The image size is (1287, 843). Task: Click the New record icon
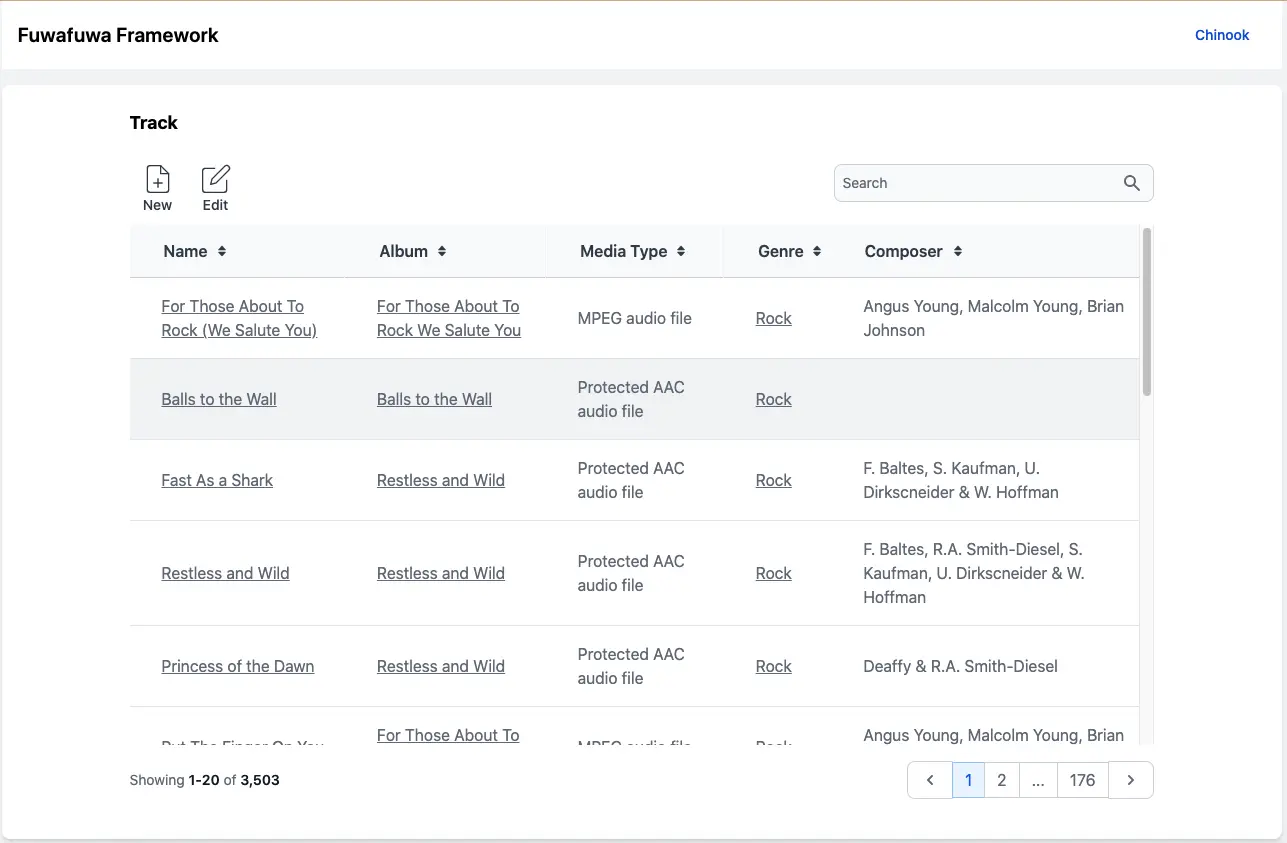click(157, 180)
